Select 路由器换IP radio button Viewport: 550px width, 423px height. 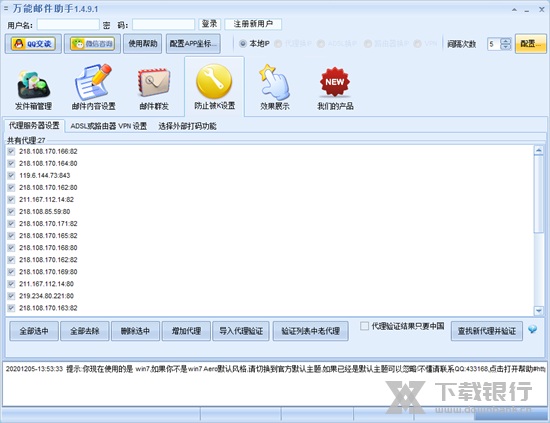tap(368, 44)
